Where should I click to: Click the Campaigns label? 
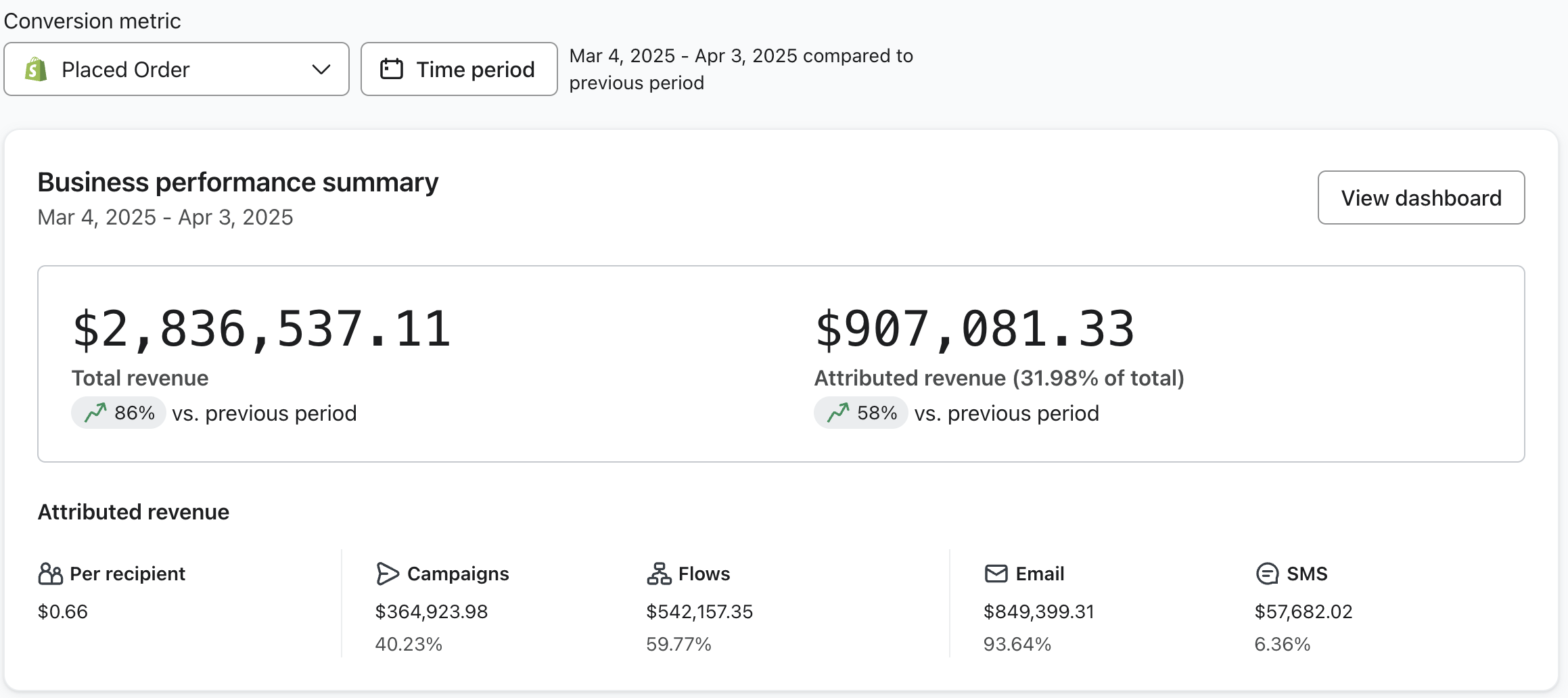[x=458, y=574]
